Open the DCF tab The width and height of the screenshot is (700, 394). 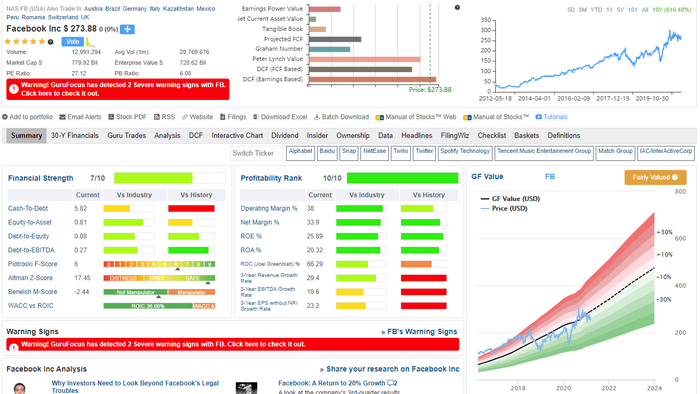[196, 135]
